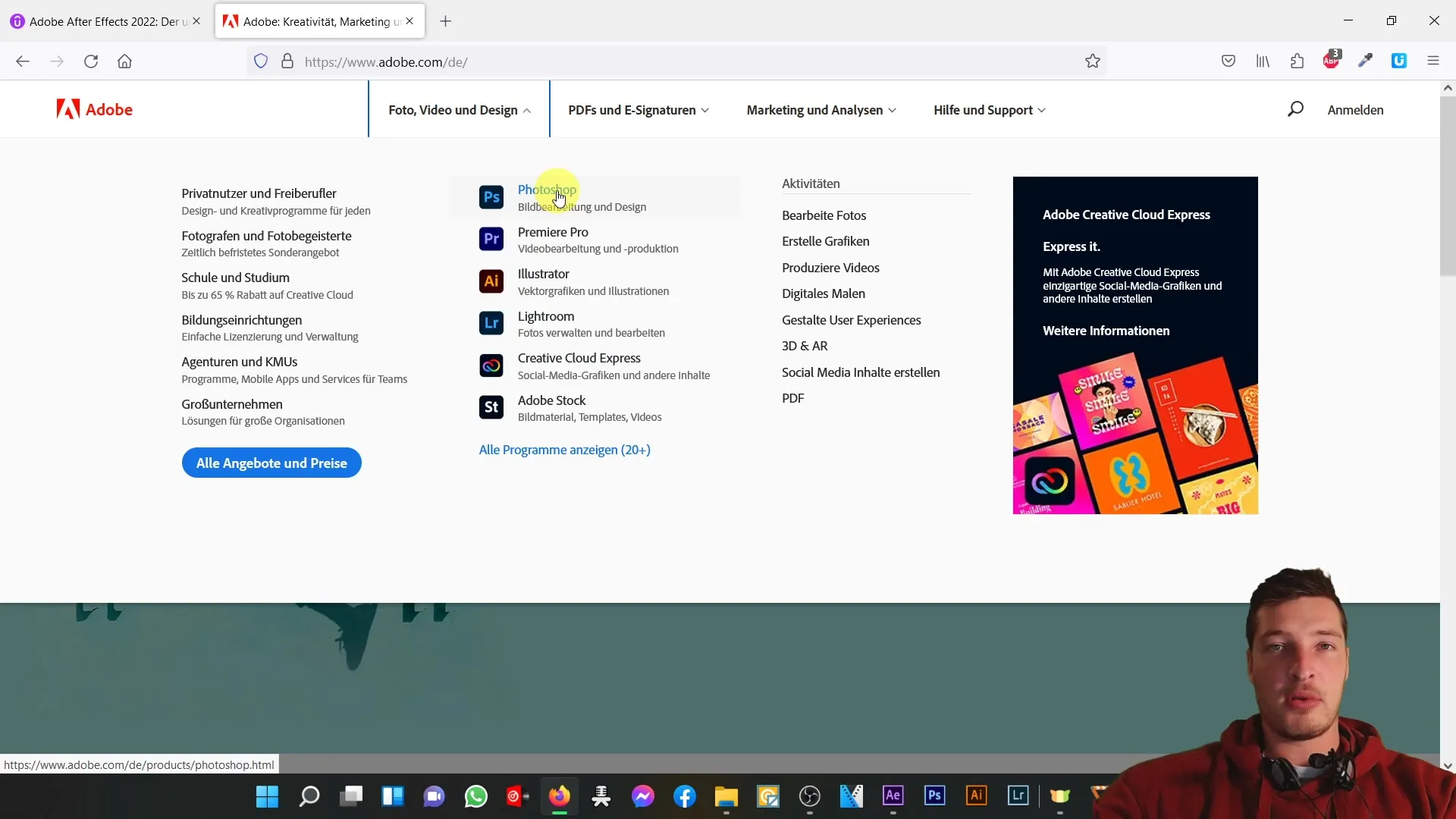Bookmark this page with star icon

[1092, 61]
